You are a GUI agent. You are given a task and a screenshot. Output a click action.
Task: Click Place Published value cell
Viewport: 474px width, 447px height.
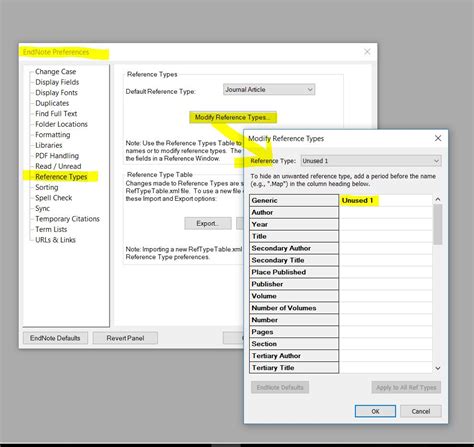tap(386, 272)
